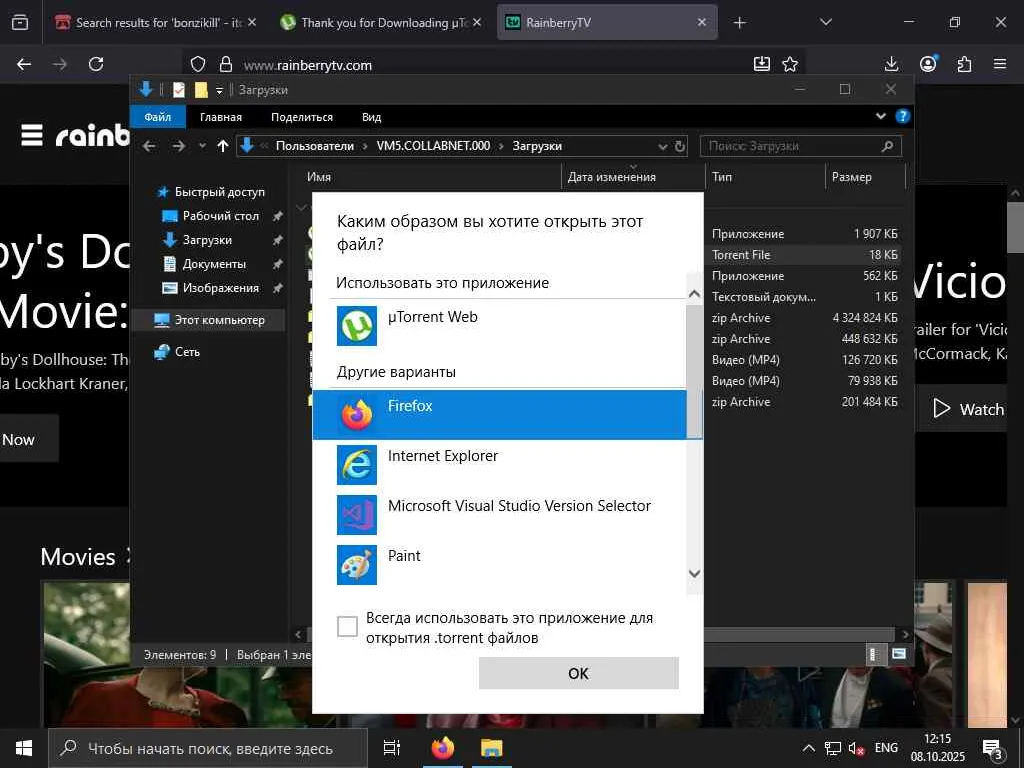
Task: Open the Firefox downloads panel
Action: (x=891, y=64)
